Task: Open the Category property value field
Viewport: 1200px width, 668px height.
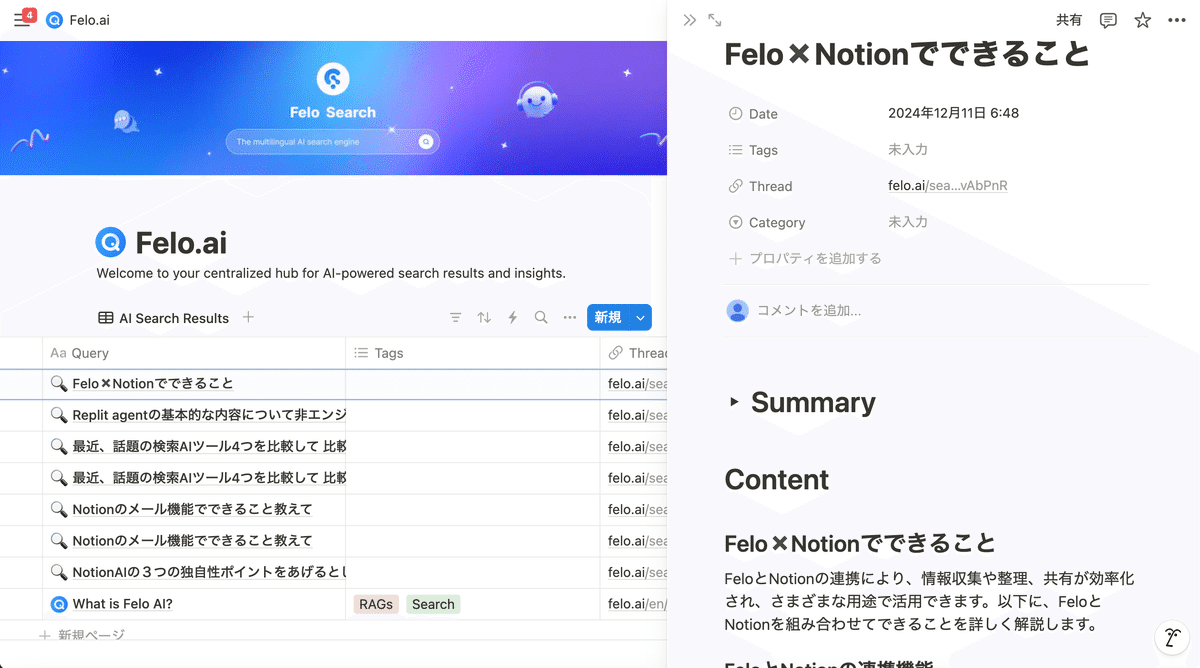Action: pyautogui.click(x=908, y=222)
